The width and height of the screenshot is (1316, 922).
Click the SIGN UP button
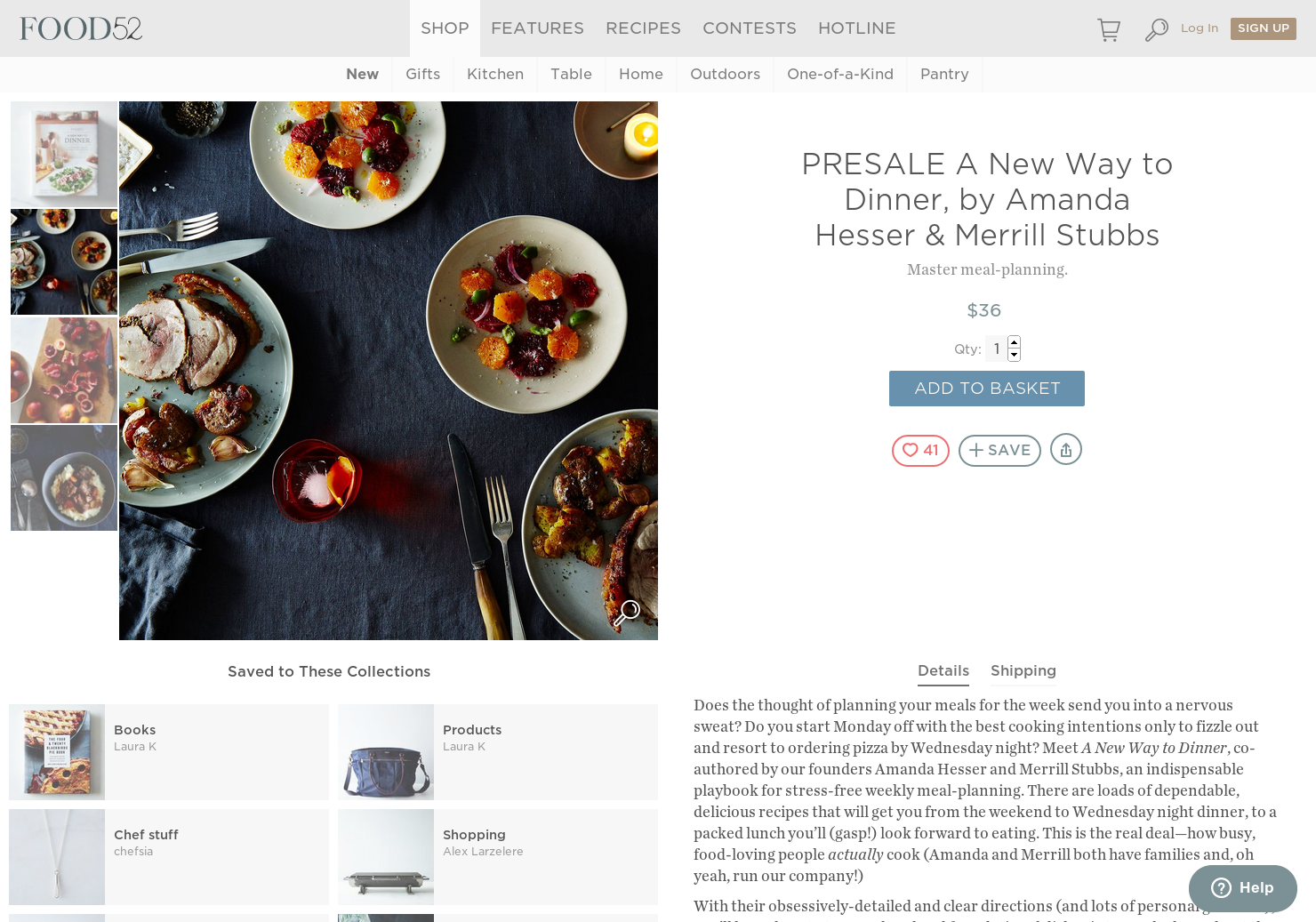[1263, 28]
